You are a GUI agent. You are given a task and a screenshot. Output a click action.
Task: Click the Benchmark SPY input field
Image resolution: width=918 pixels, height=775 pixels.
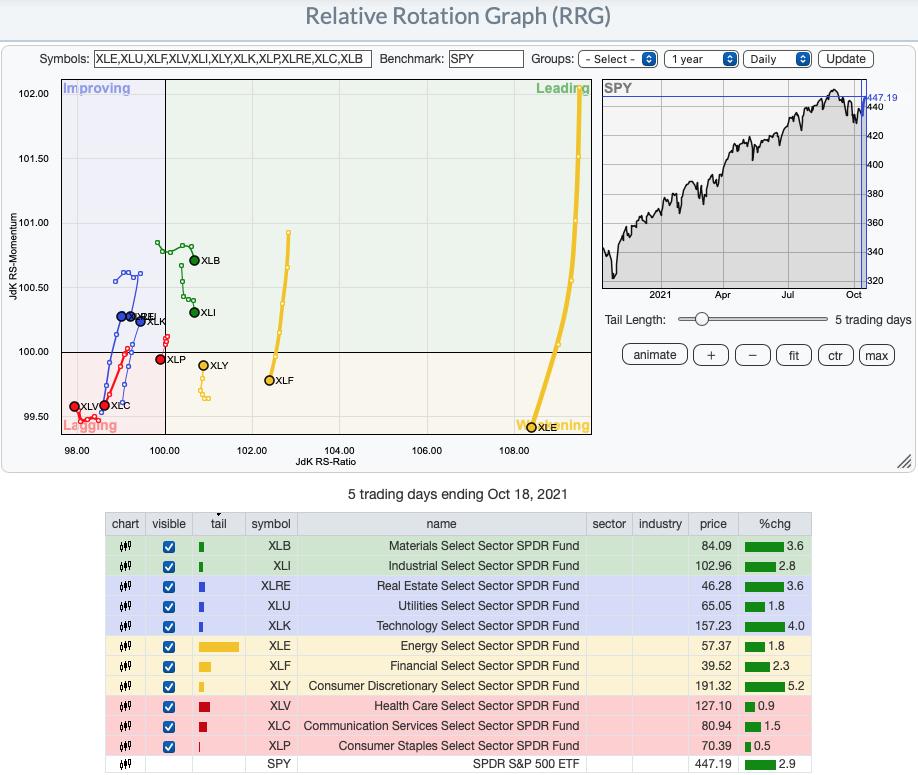click(486, 59)
